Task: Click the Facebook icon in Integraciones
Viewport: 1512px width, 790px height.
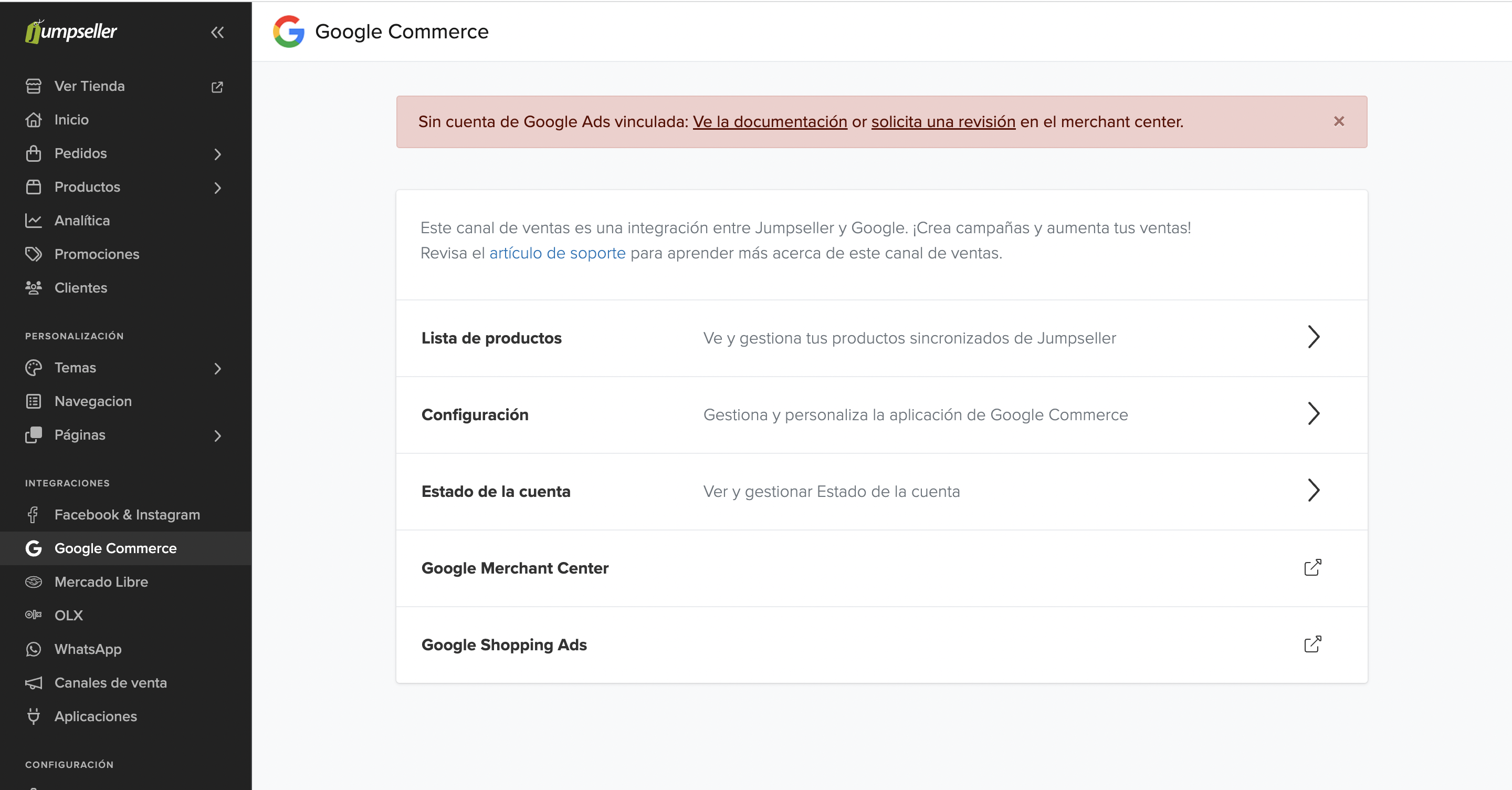Action: click(x=33, y=515)
